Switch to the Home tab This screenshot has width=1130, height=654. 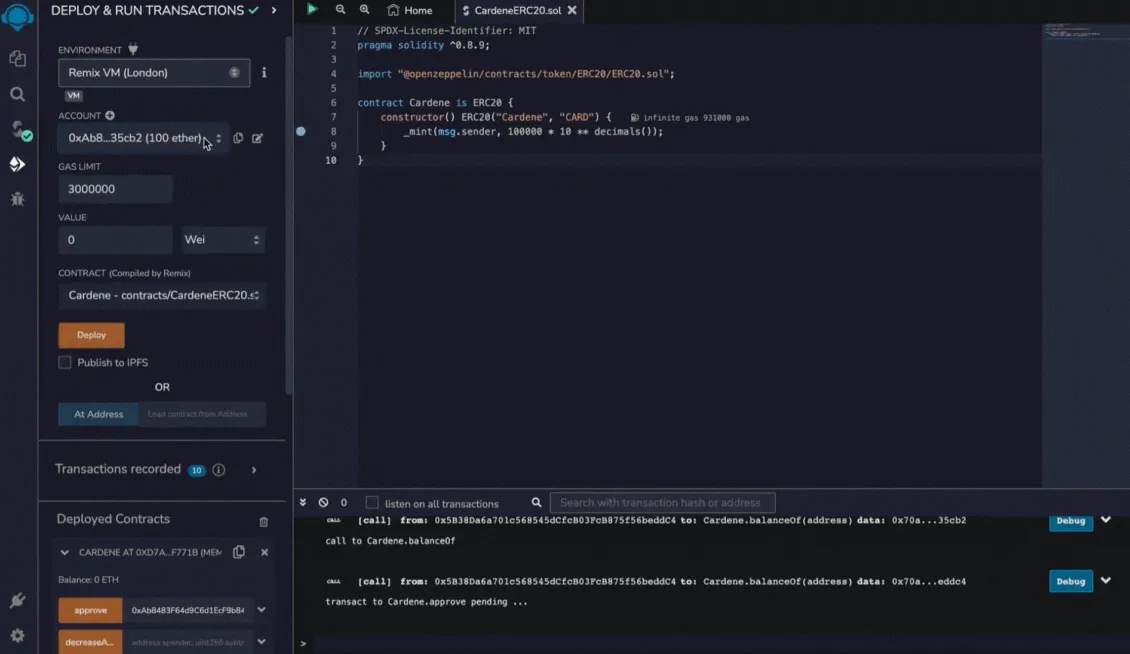[410, 10]
